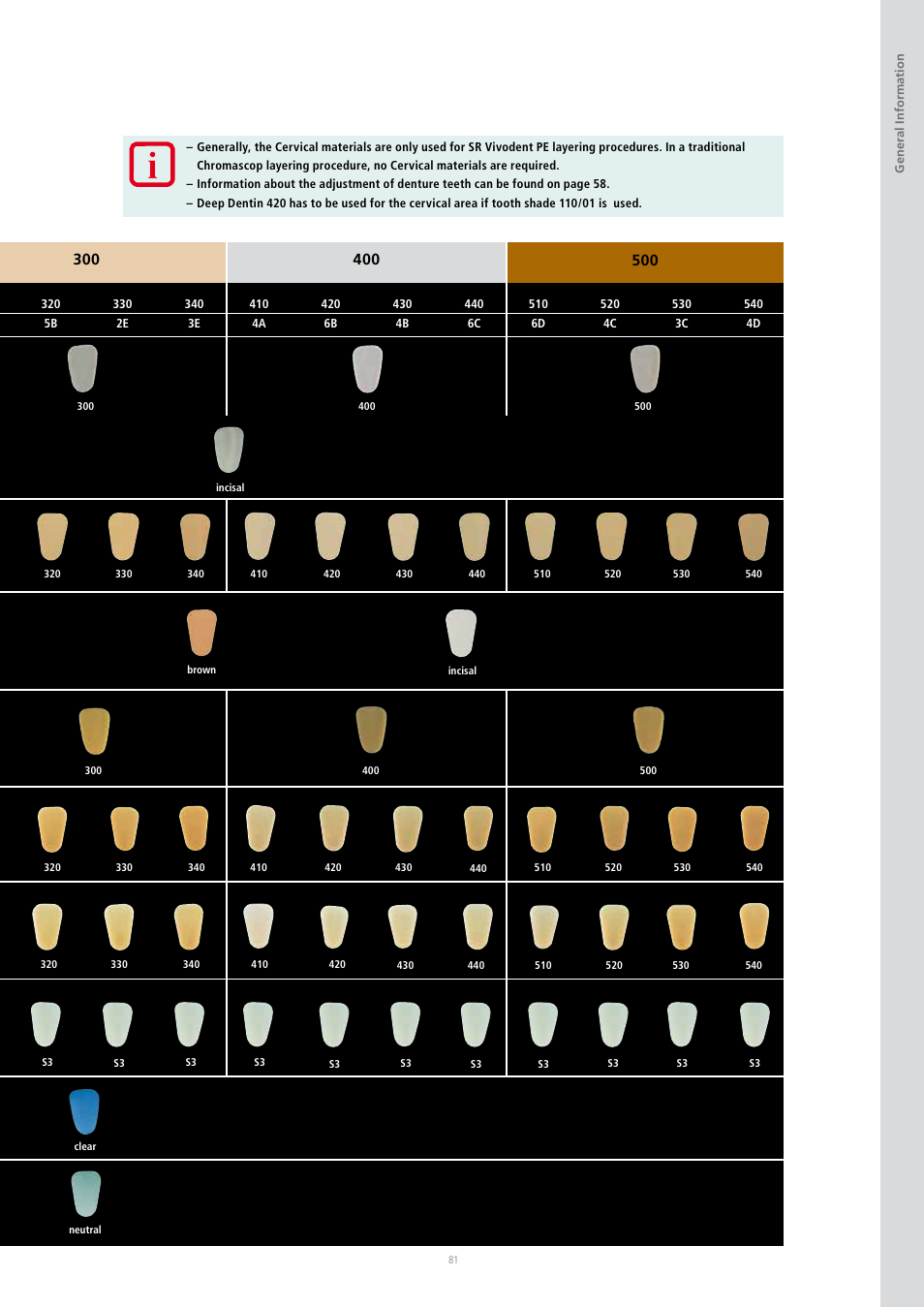This screenshot has width=924, height=1308.
Task: Click shade code 3C
Action: point(681,324)
